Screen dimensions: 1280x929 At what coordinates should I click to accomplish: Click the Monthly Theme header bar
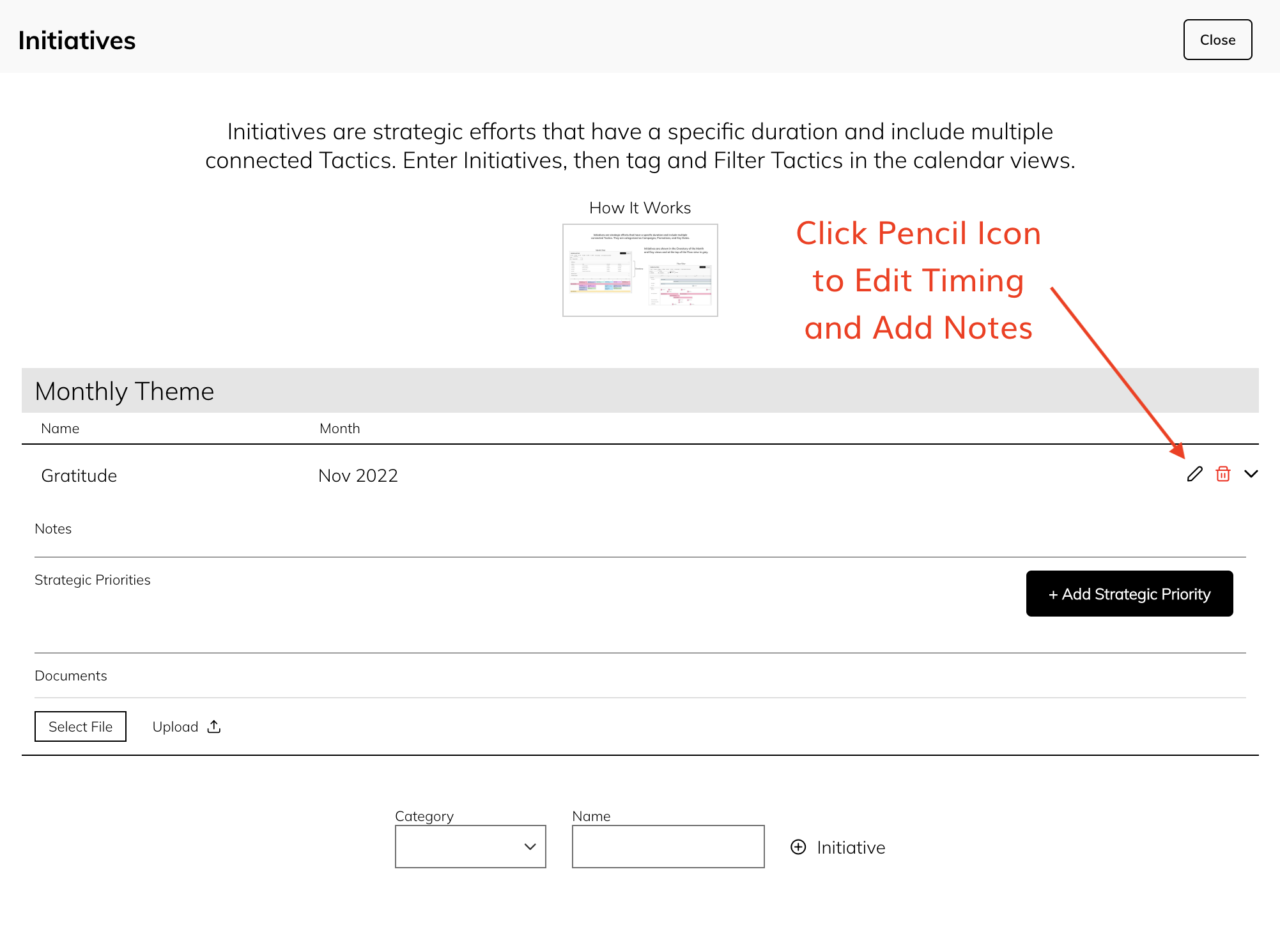click(123, 391)
